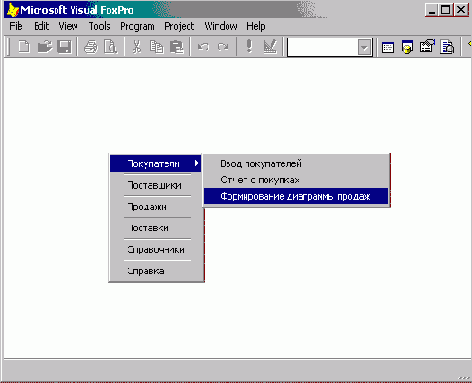Open the Program menu
472x383 pixels.
click(137, 27)
